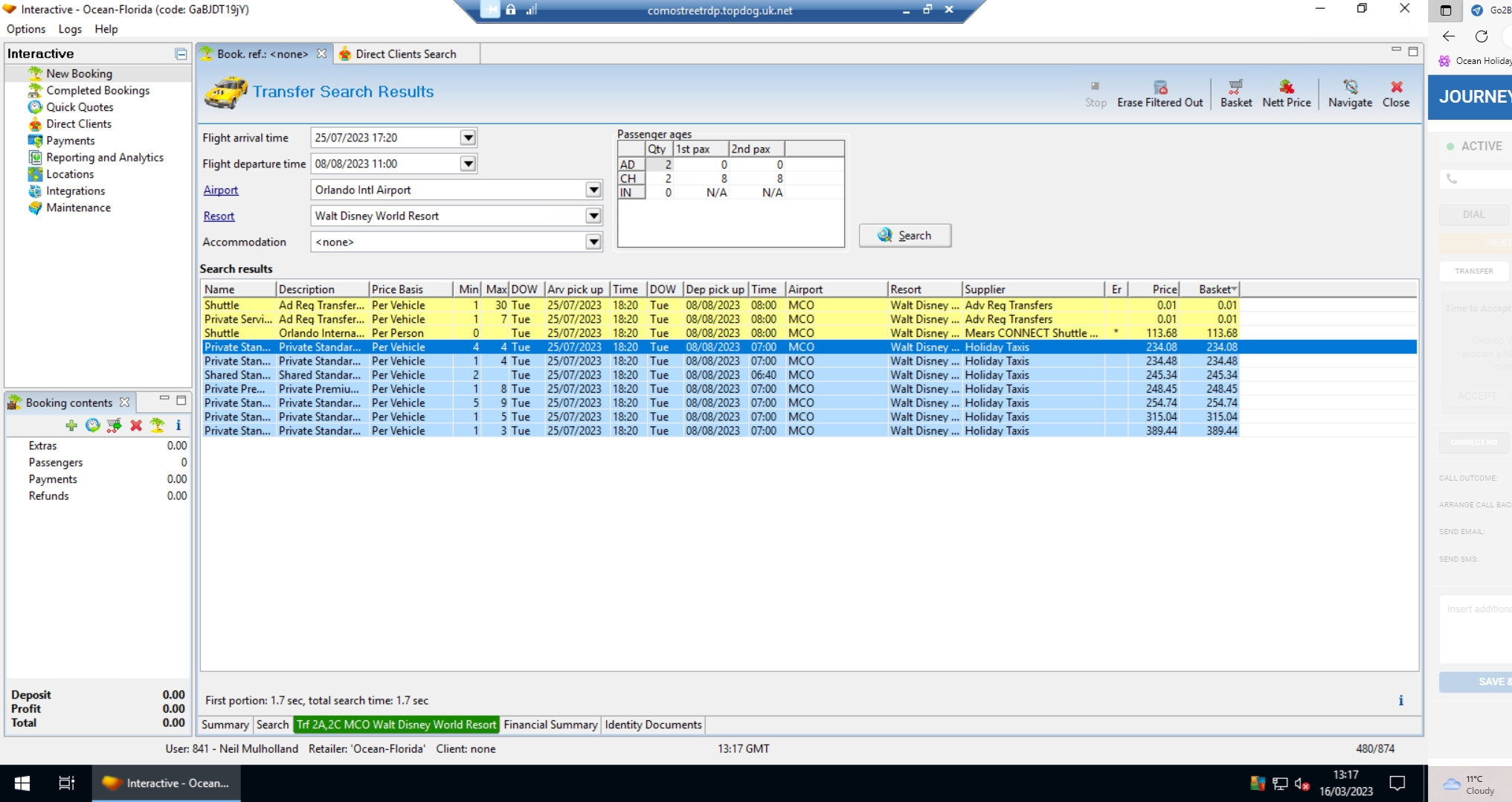Expand the Flight arrival time dropdown
The height and width of the screenshot is (802, 1512).
point(468,138)
